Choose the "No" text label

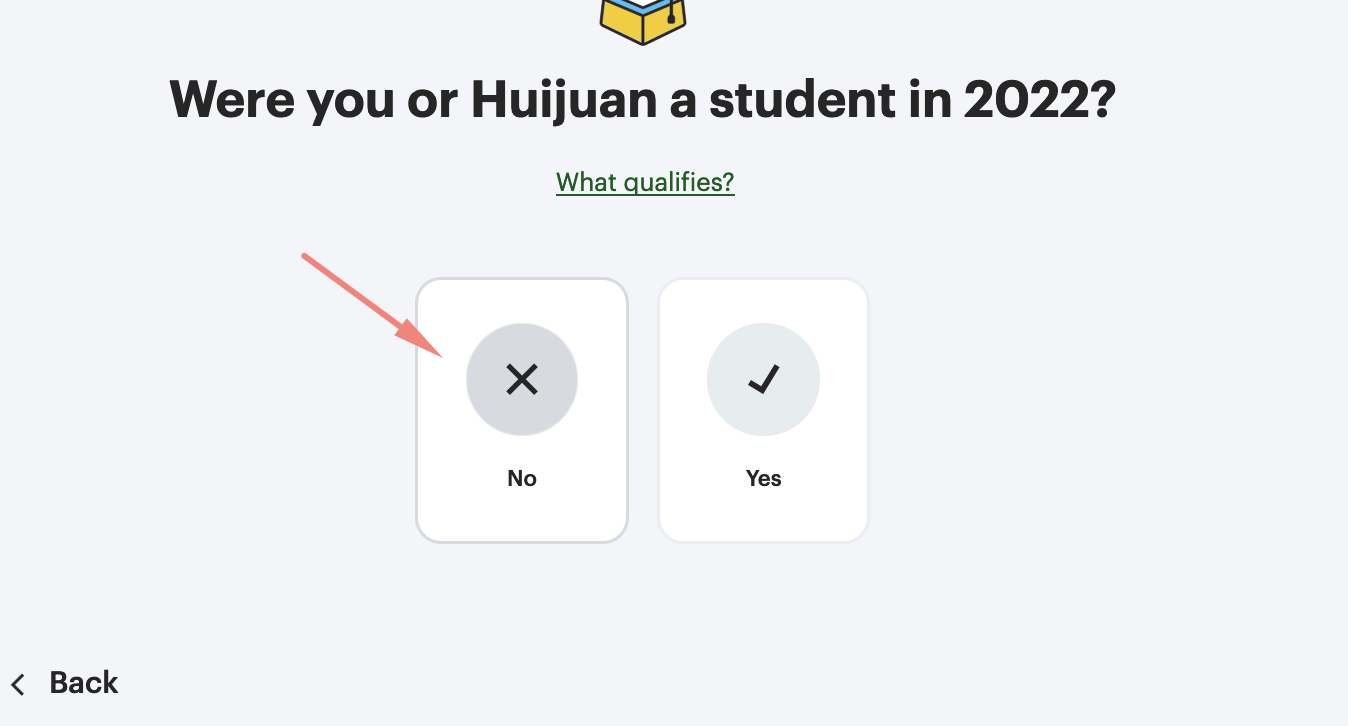pos(522,478)
